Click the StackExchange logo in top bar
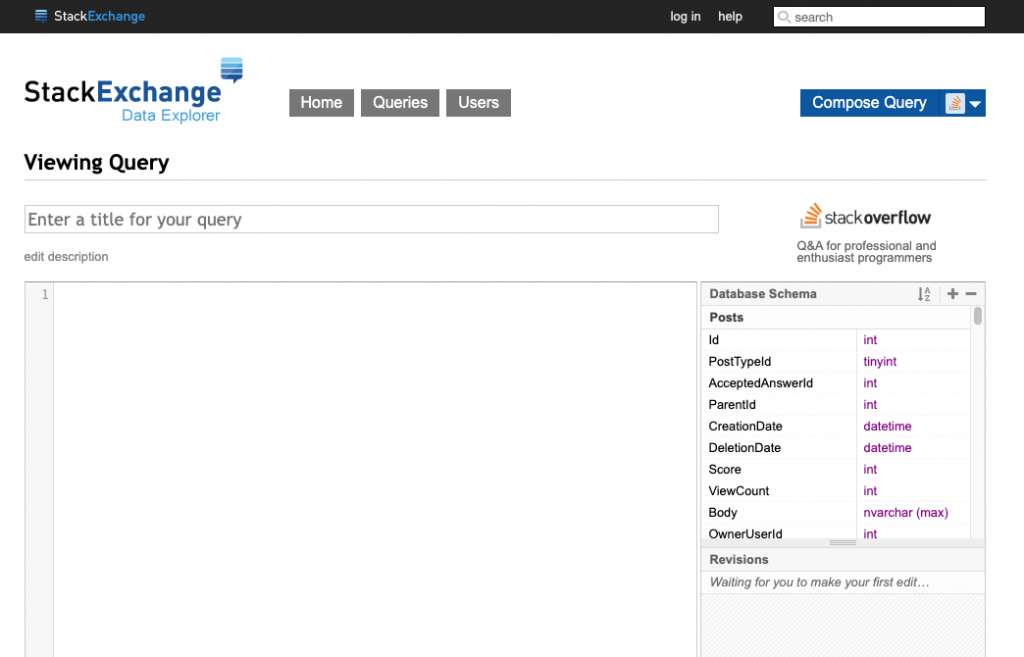 (89, 16)
